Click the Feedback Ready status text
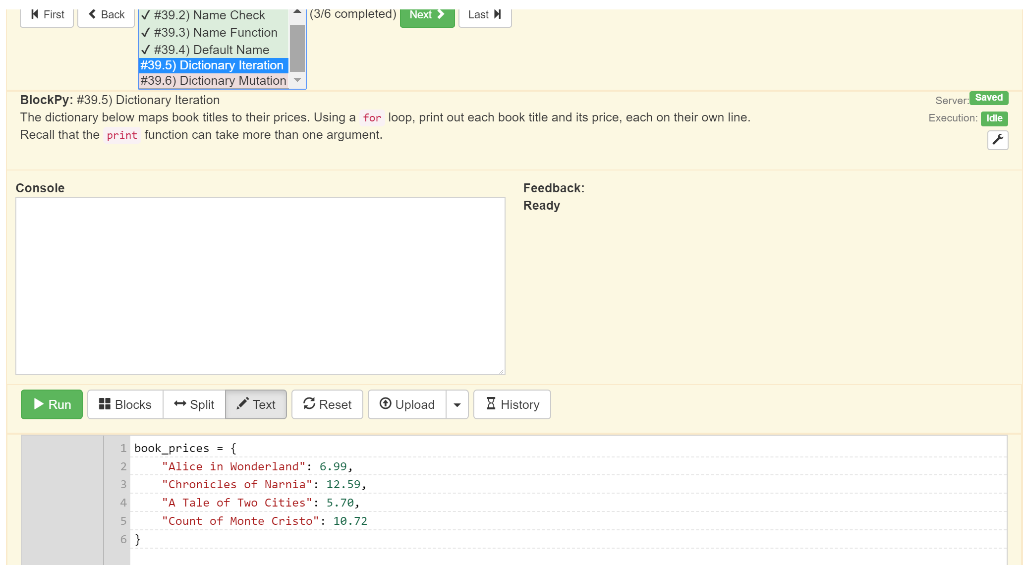 click(x=541, y=206)
